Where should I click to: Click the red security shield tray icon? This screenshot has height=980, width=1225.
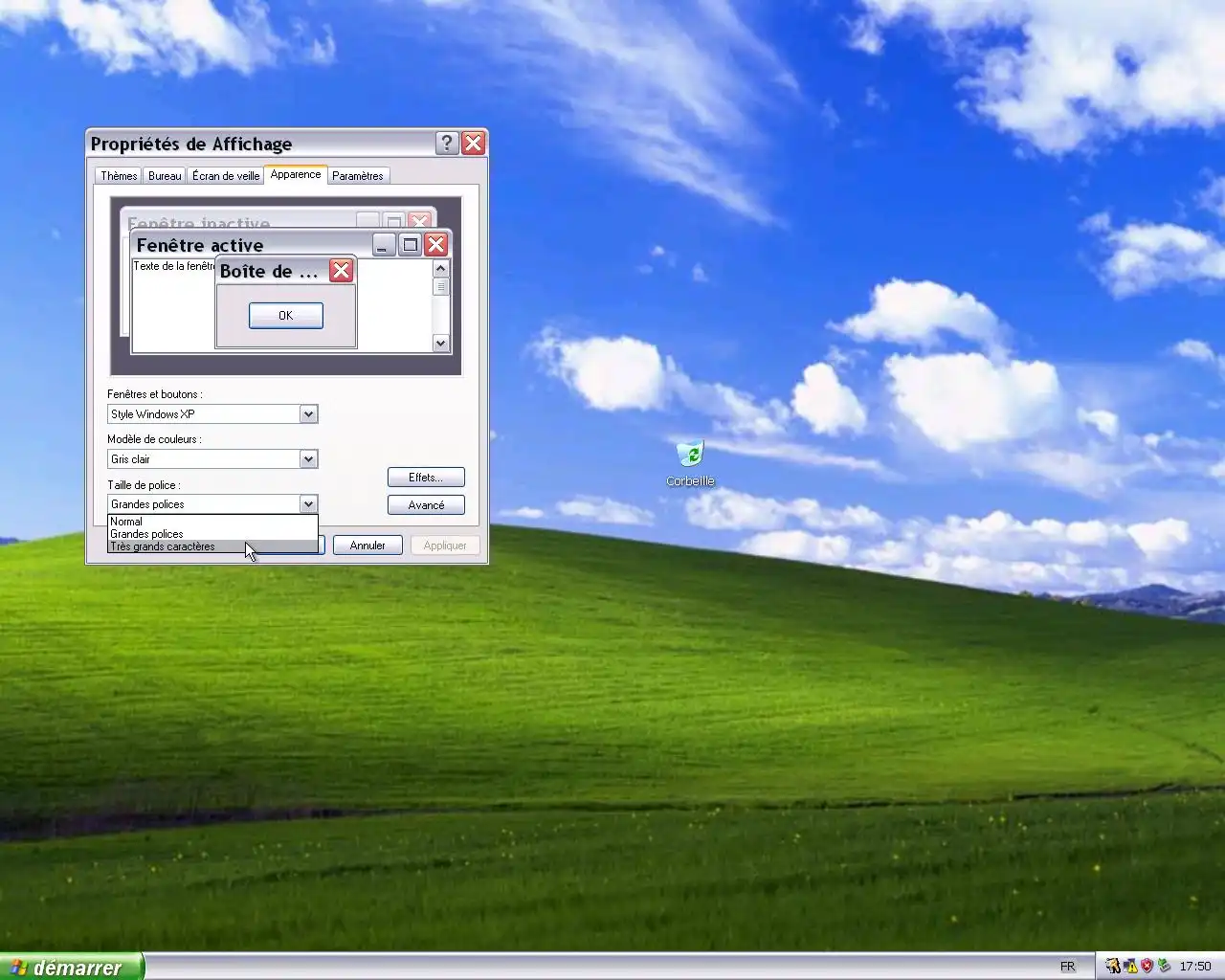coord(1147,966)
